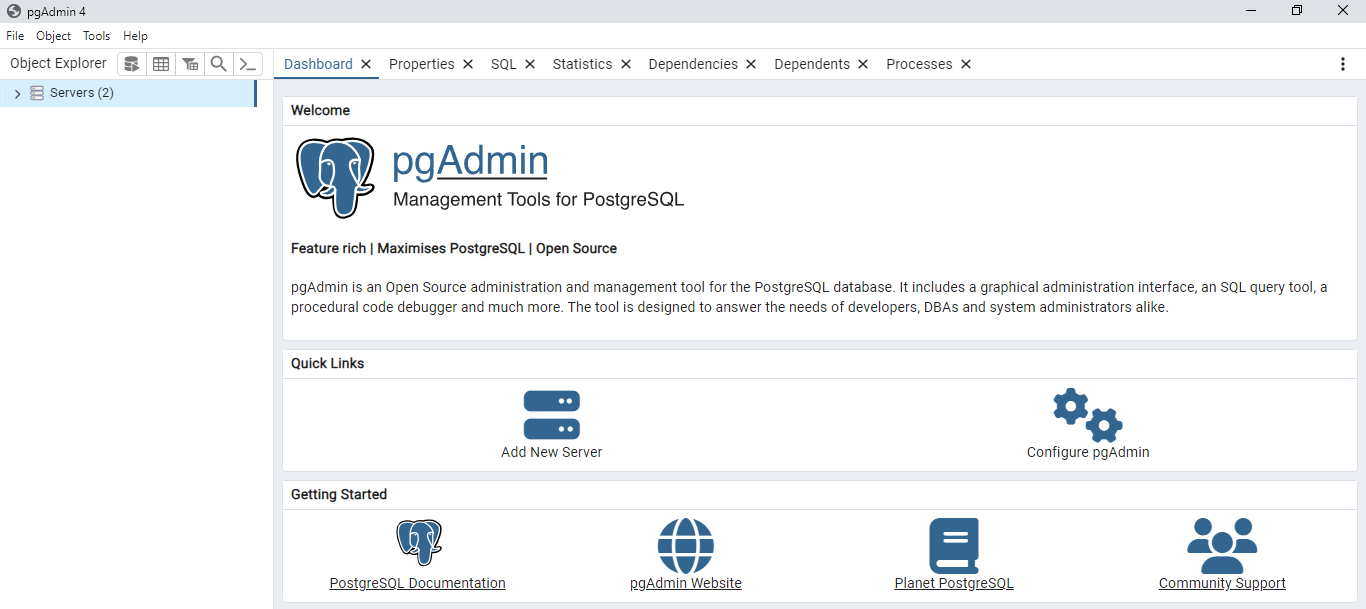Click the large pgAdmin heading text

pyautogui.click(x=470, y=161)
